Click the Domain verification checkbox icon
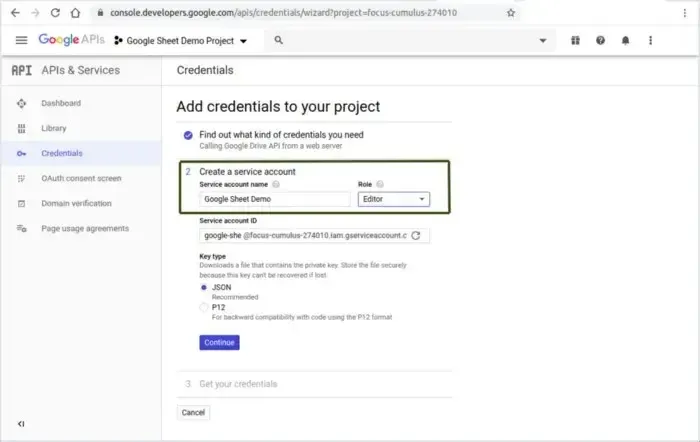 coord(21,204)
